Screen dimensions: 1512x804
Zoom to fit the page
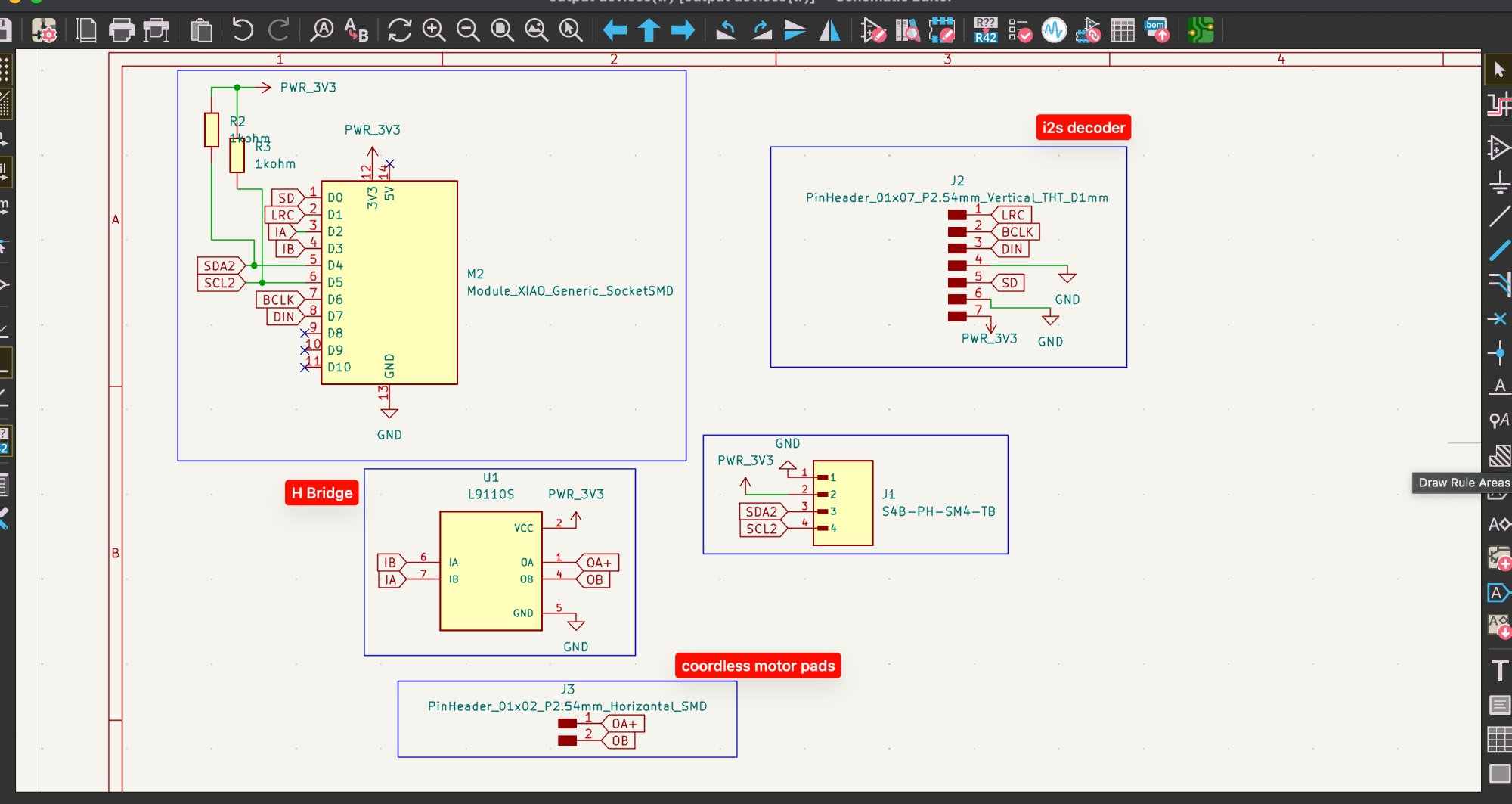[x=502, y=30]
